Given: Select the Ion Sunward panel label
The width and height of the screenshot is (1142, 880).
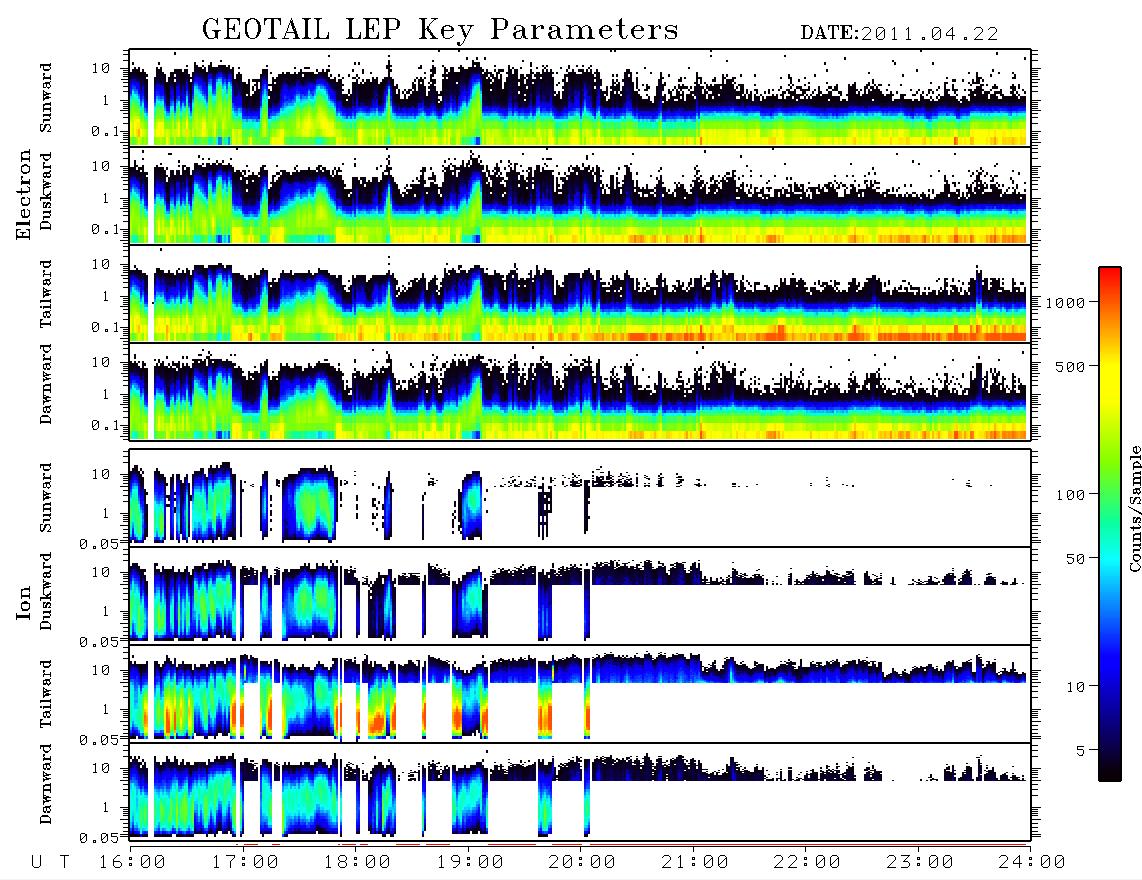Looking at the screenshot, I should click(x=46, y=498).
